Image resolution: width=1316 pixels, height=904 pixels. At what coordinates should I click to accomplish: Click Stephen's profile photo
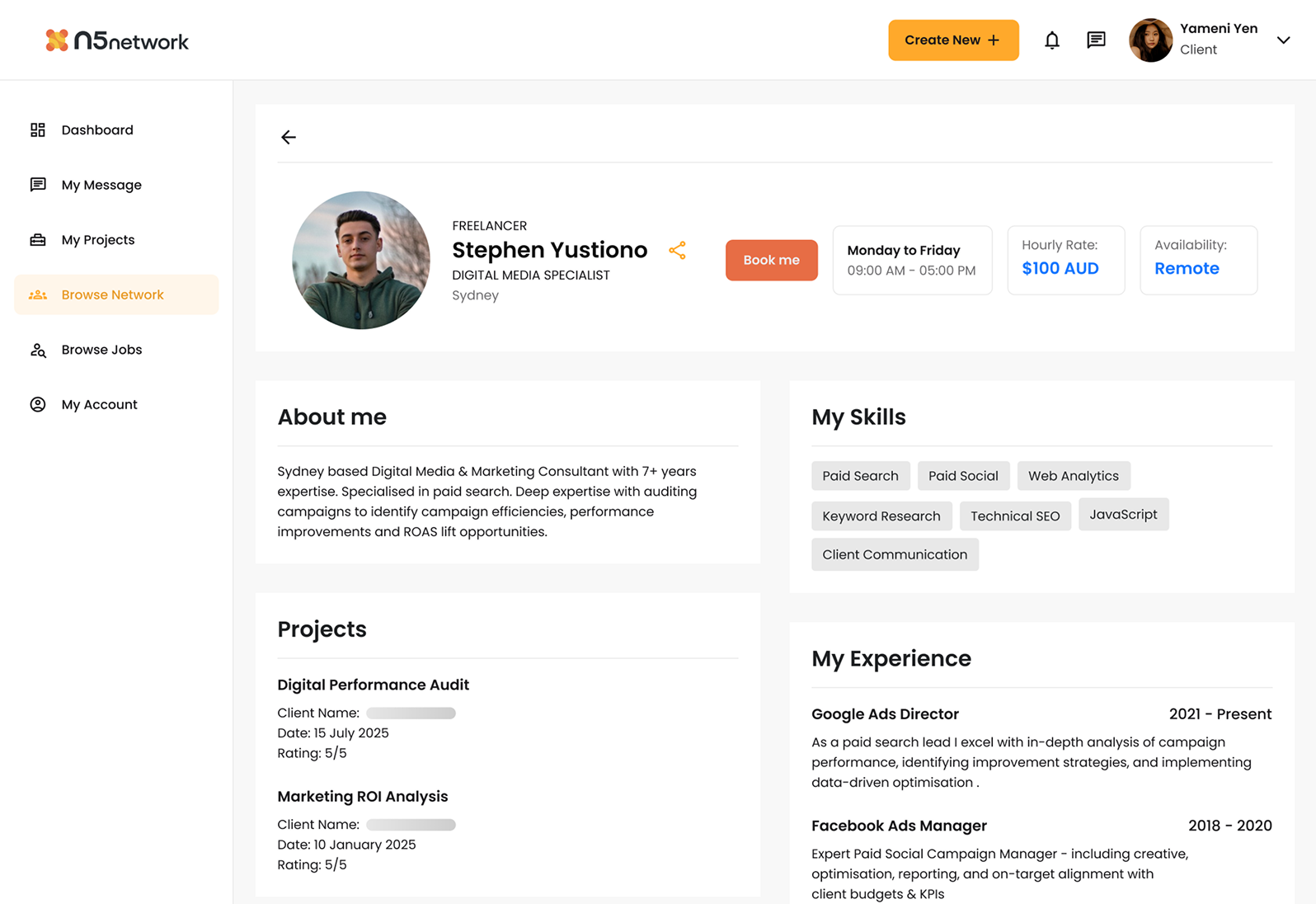pos(361,261)
